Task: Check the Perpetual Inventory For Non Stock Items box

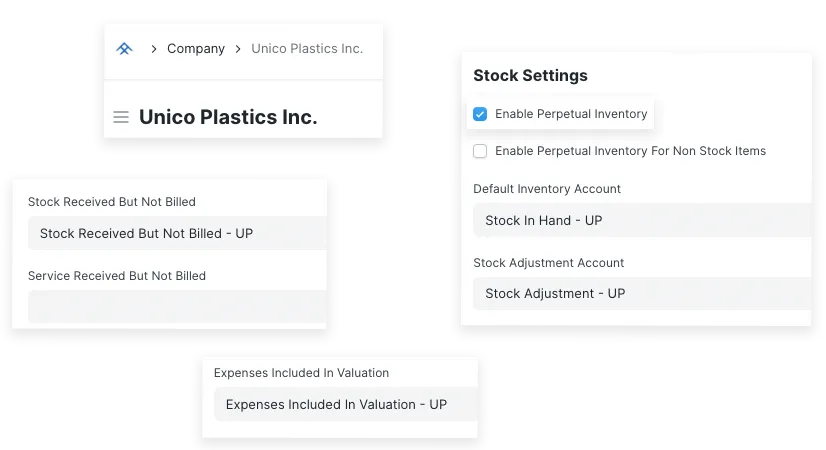Action: (480, 151)
